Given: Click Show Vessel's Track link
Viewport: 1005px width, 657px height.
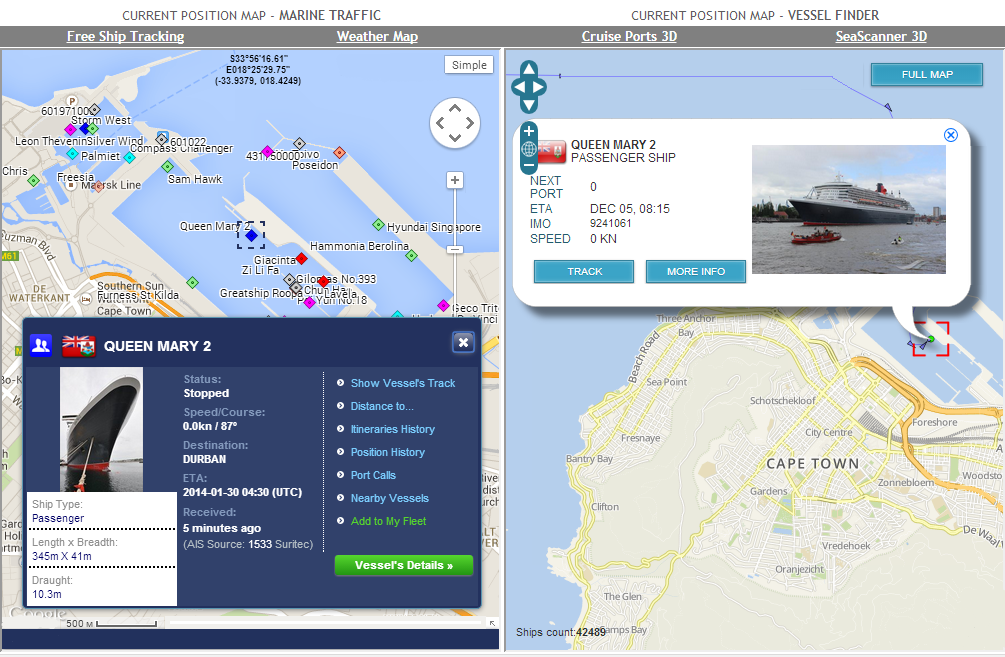Looking at the screenshot, I should pos(403,383).
